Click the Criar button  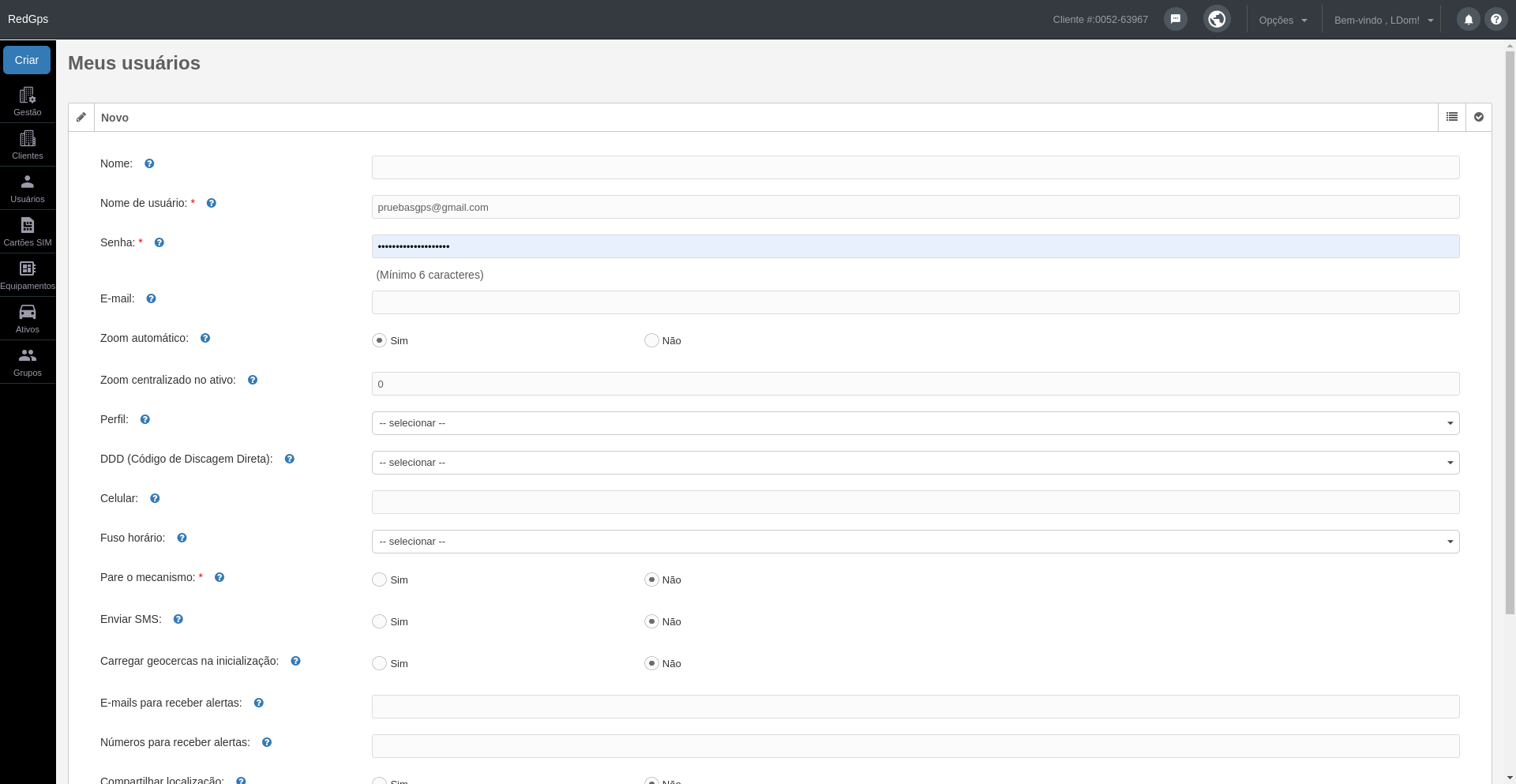pos(27,60)
